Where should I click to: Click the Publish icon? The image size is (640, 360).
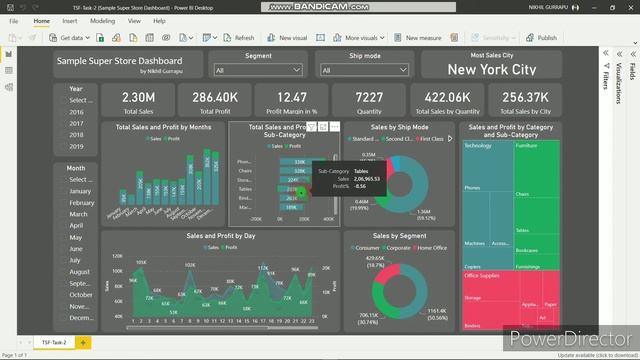pyautogui.click(x=530, y=38)
